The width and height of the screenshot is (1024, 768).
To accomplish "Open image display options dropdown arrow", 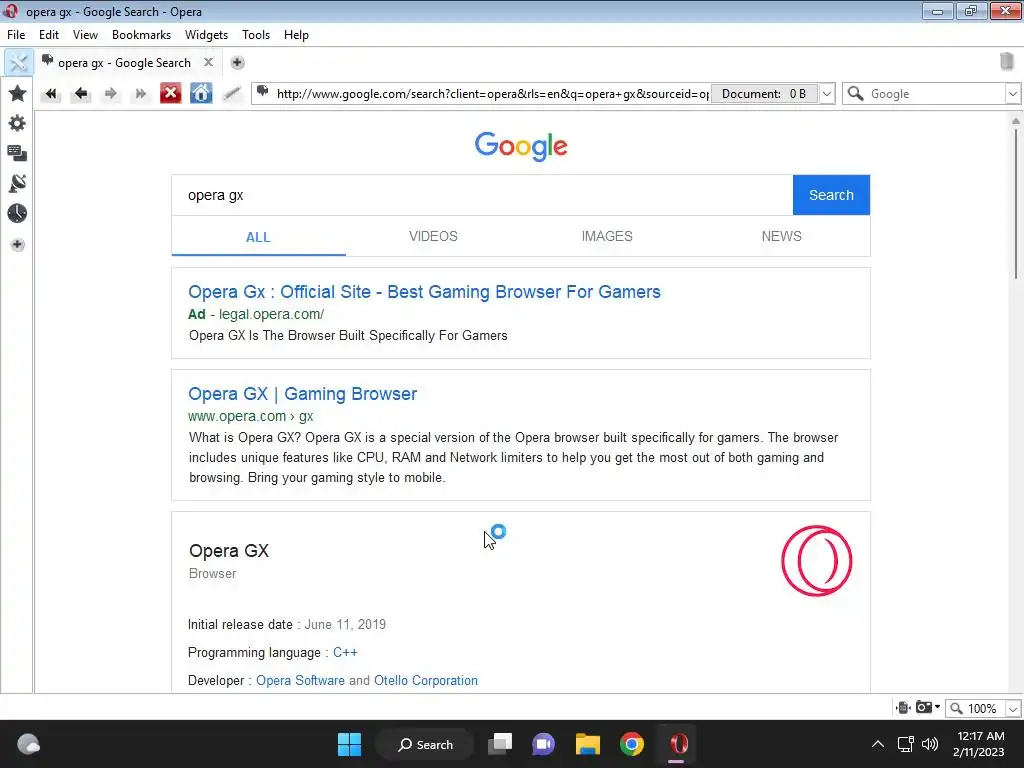I will pos(938,707).
